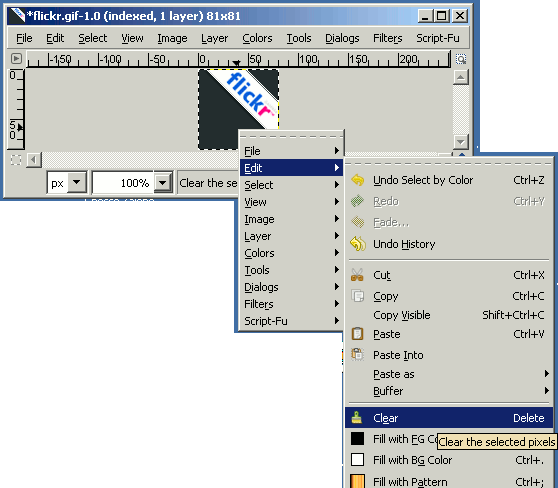The image size is (558, 488).
Task: Open the 100% zoom dropdown arrow
Action: (x=163, y=183)
